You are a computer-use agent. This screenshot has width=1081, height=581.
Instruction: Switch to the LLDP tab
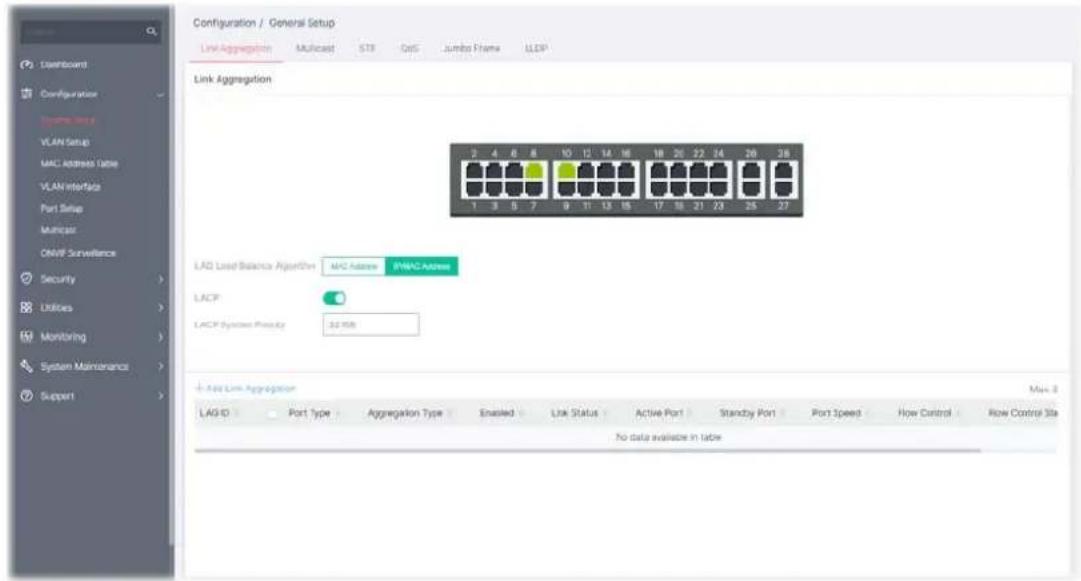[x=536, y=48]
